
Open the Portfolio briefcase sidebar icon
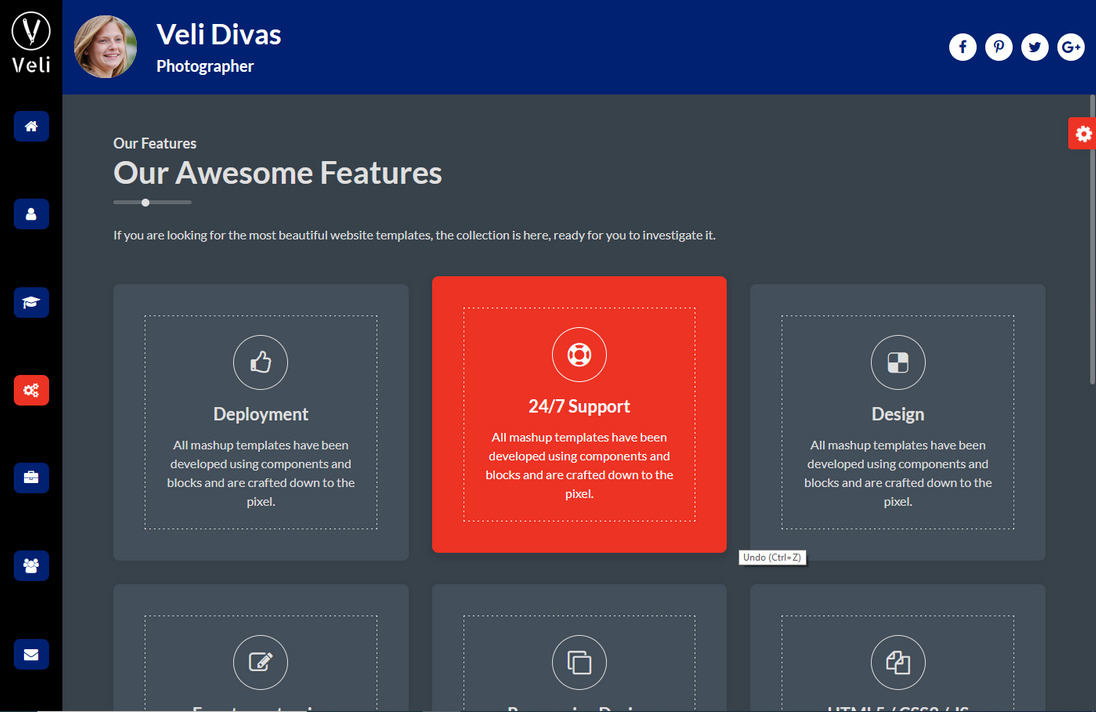[31, 478]
